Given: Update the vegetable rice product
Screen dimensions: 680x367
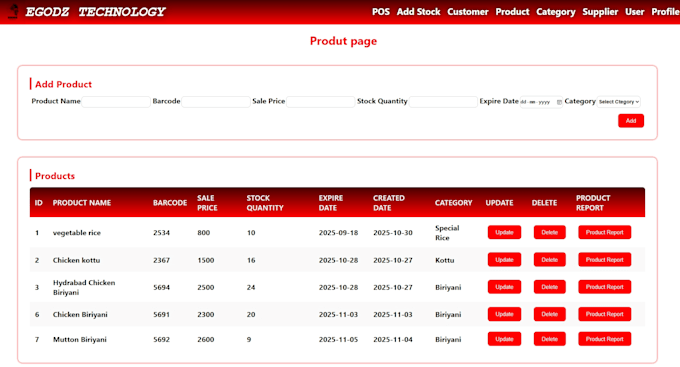Looking at the screenshot, I should pyautogui.click(x=504, y=233).
